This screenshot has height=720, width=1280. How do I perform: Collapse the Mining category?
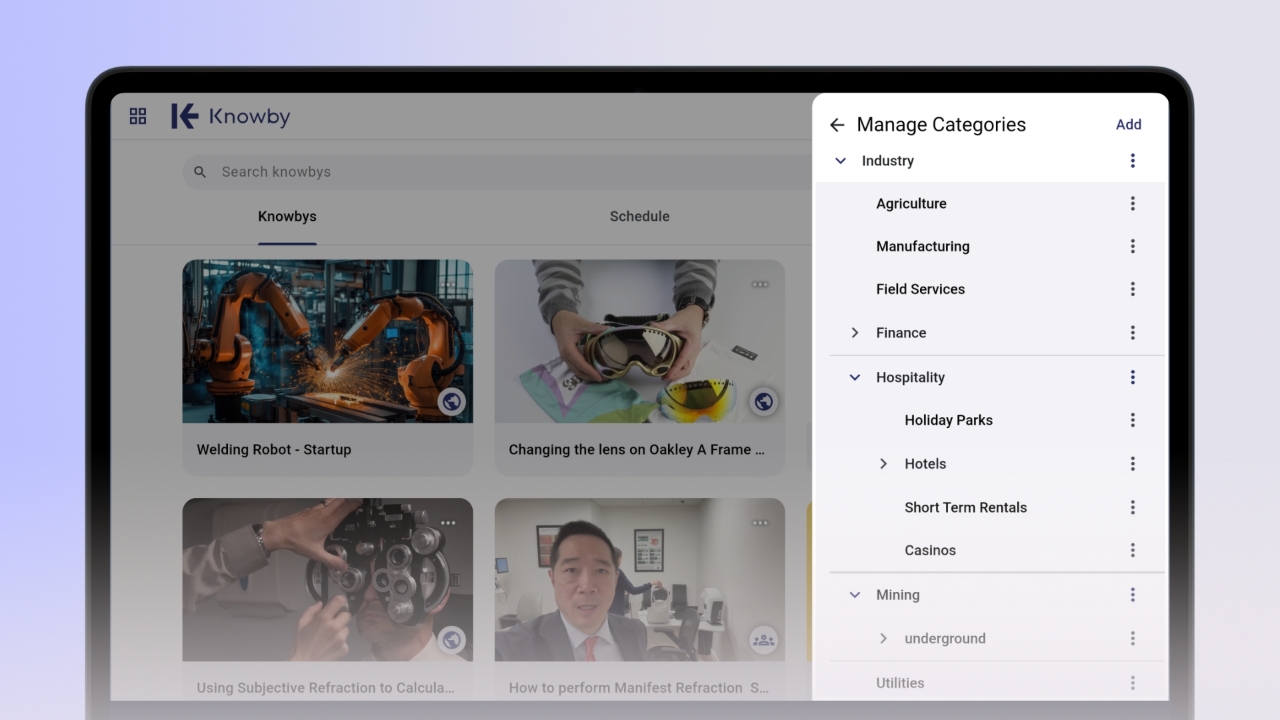coord(855,595)
